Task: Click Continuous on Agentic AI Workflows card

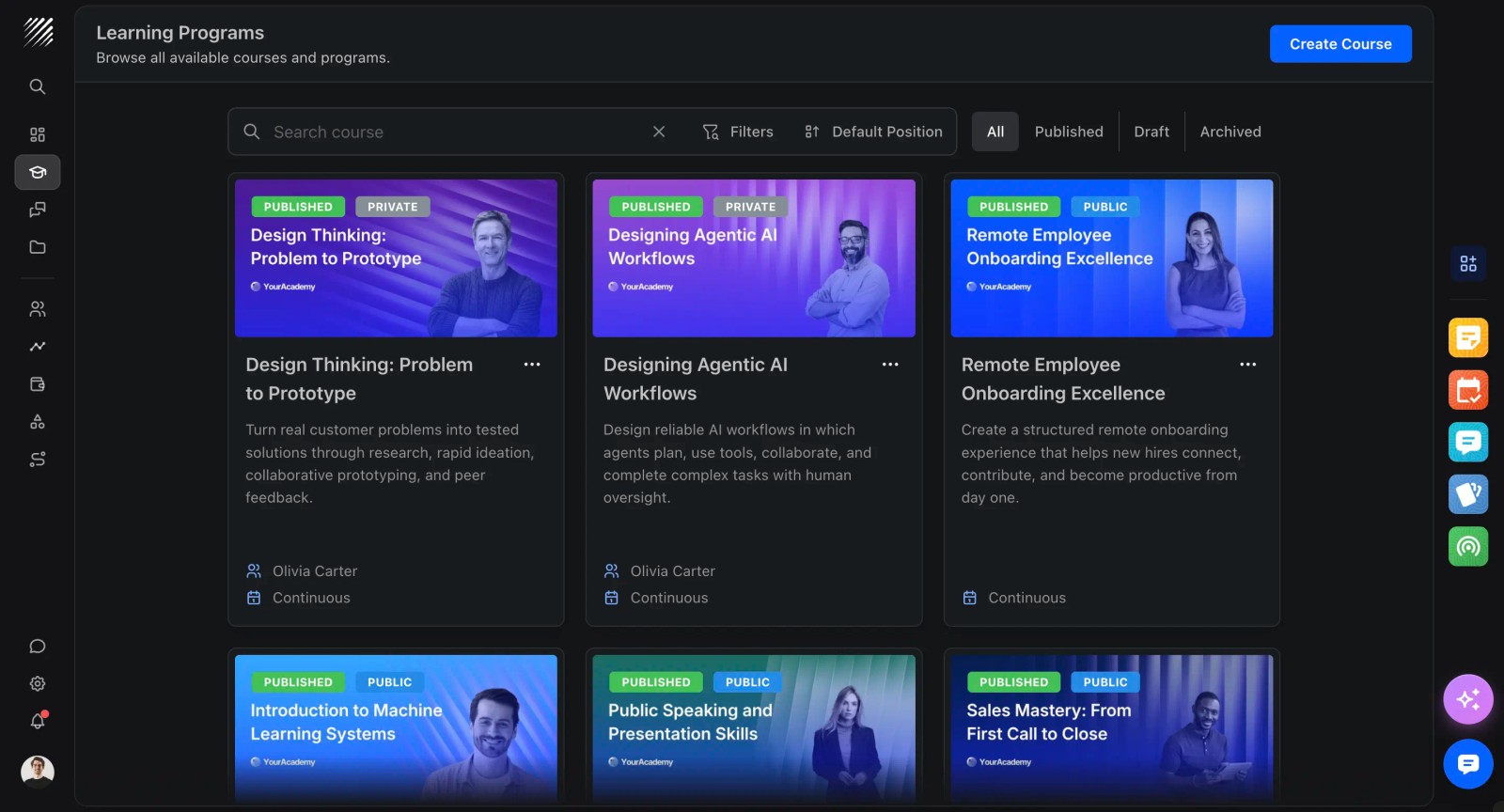Action: point(669,598)
